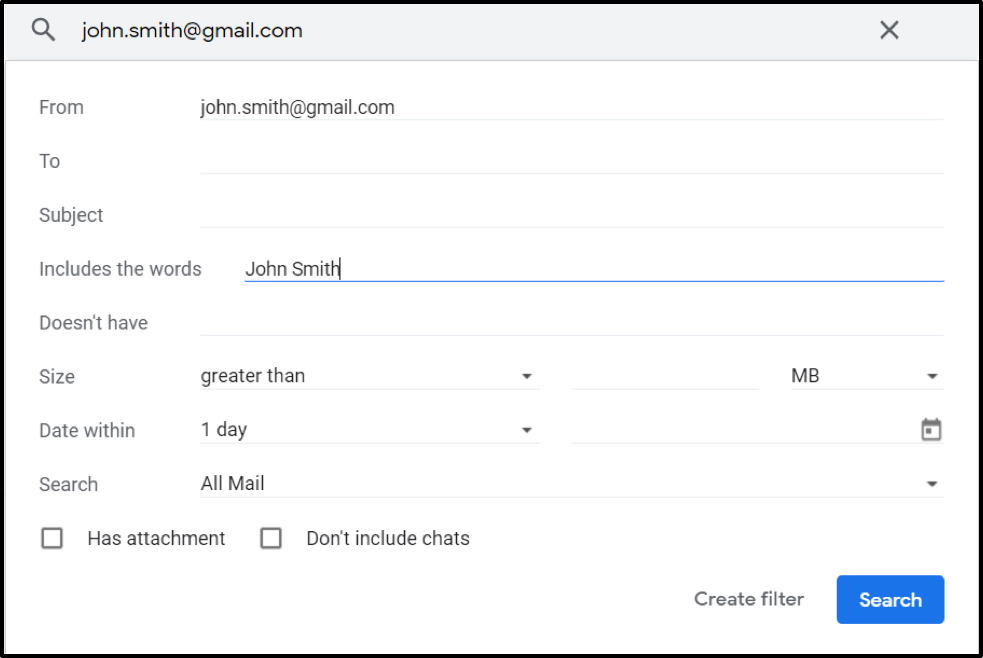Click the magnifying glass search icon
The width and height of the screenshot is (983, 658).
[x=43, y=30]
